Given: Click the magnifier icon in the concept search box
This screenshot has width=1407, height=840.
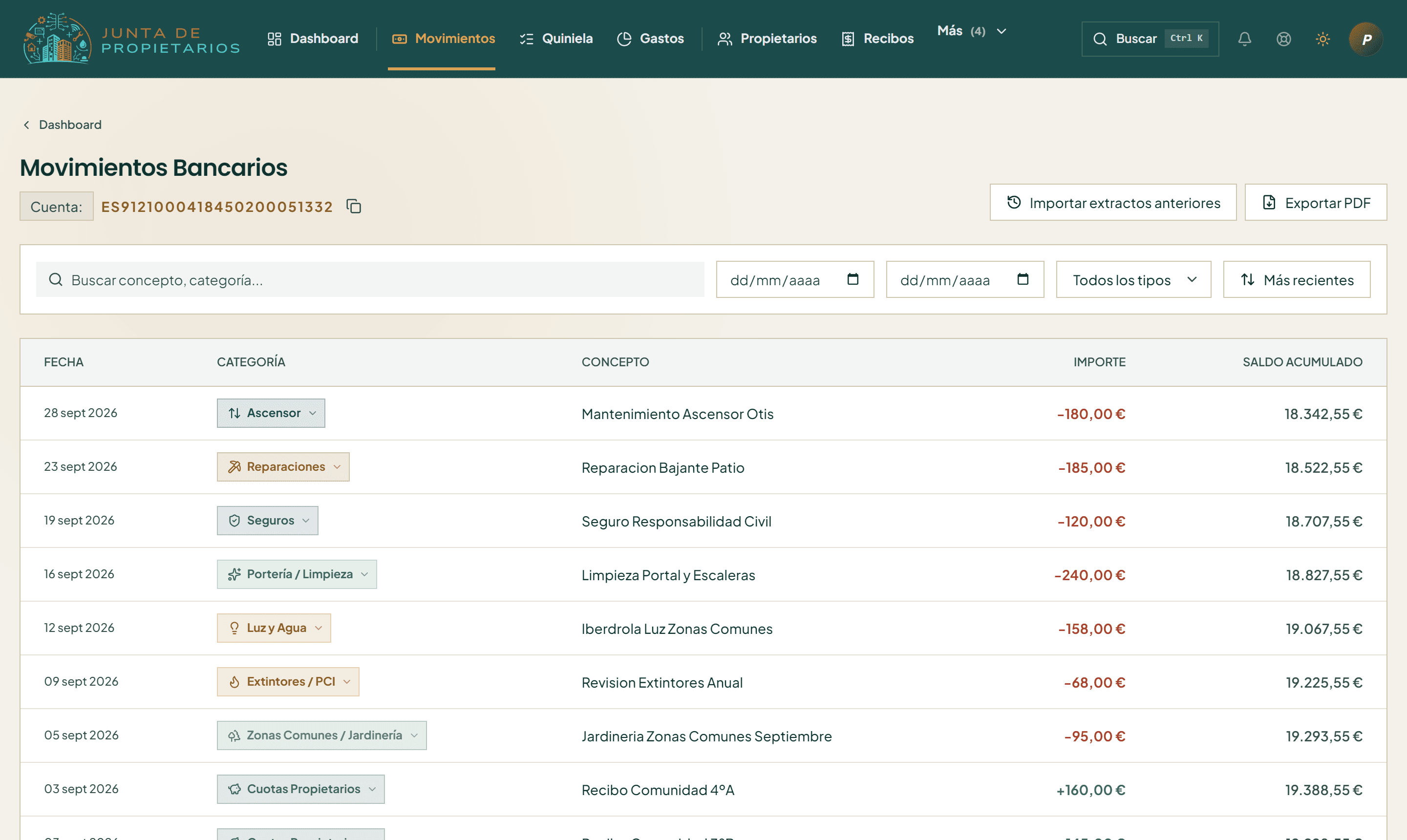Looking at the screenshot, I should click(56, 280).
